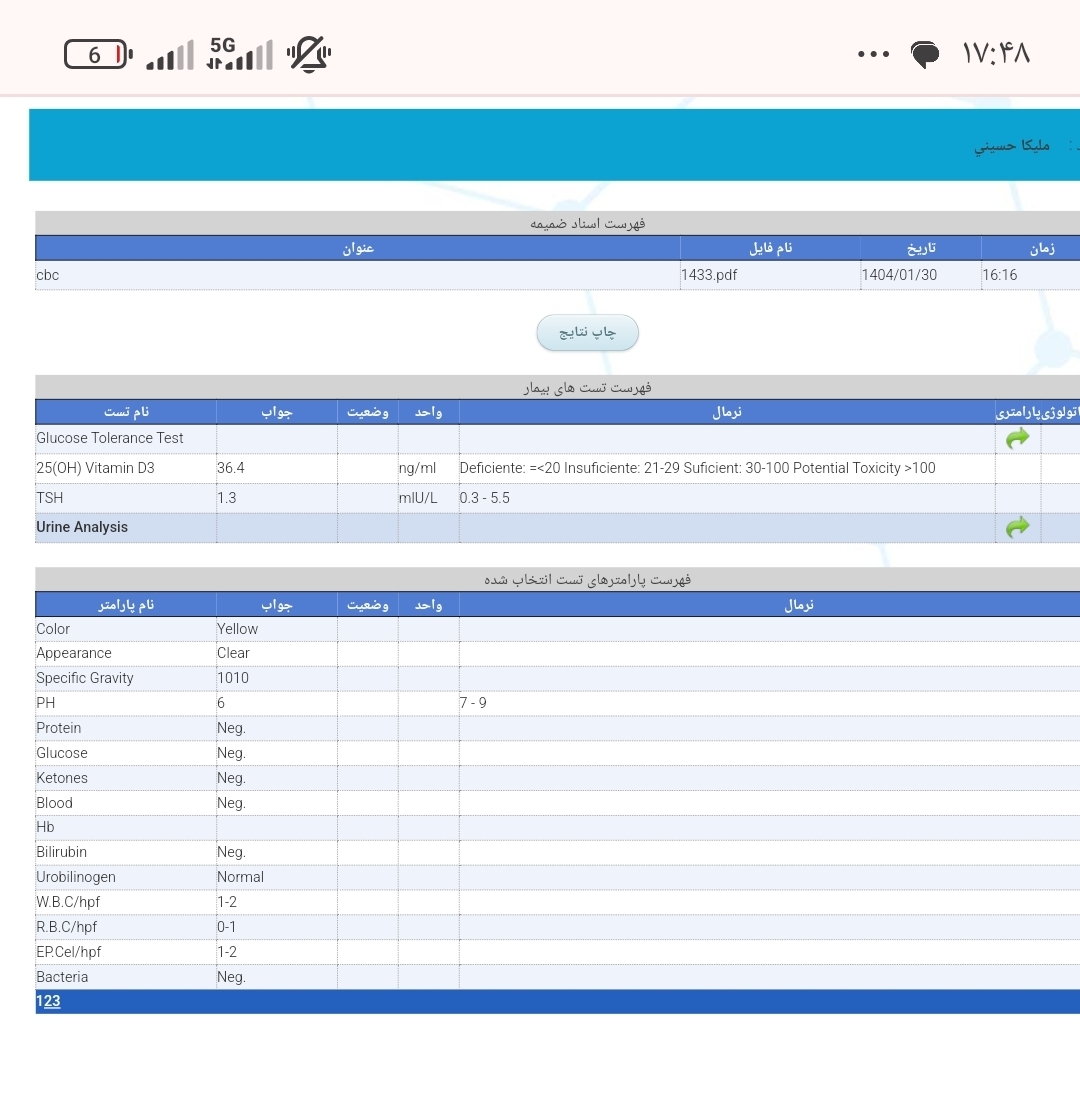The width and height of the screenshot is (1080, 1104).
Task: Click the Yellow color value
Action: (x=237, y=629)
